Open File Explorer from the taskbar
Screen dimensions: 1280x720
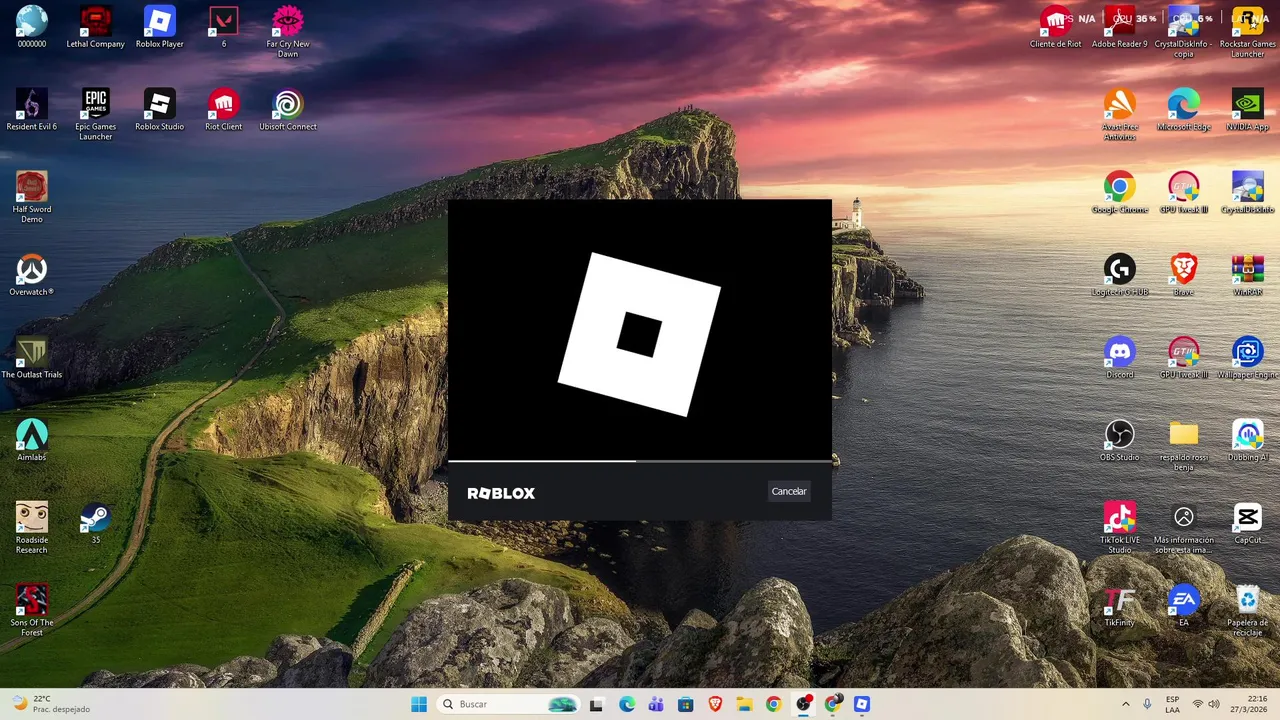coord(744,704)
